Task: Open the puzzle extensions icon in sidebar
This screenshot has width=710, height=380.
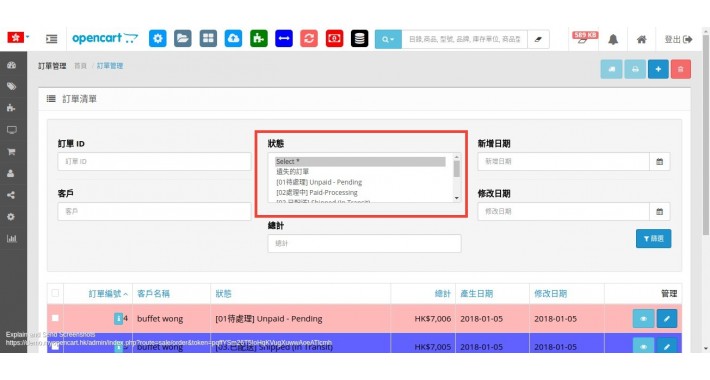Action: (11, 108)
